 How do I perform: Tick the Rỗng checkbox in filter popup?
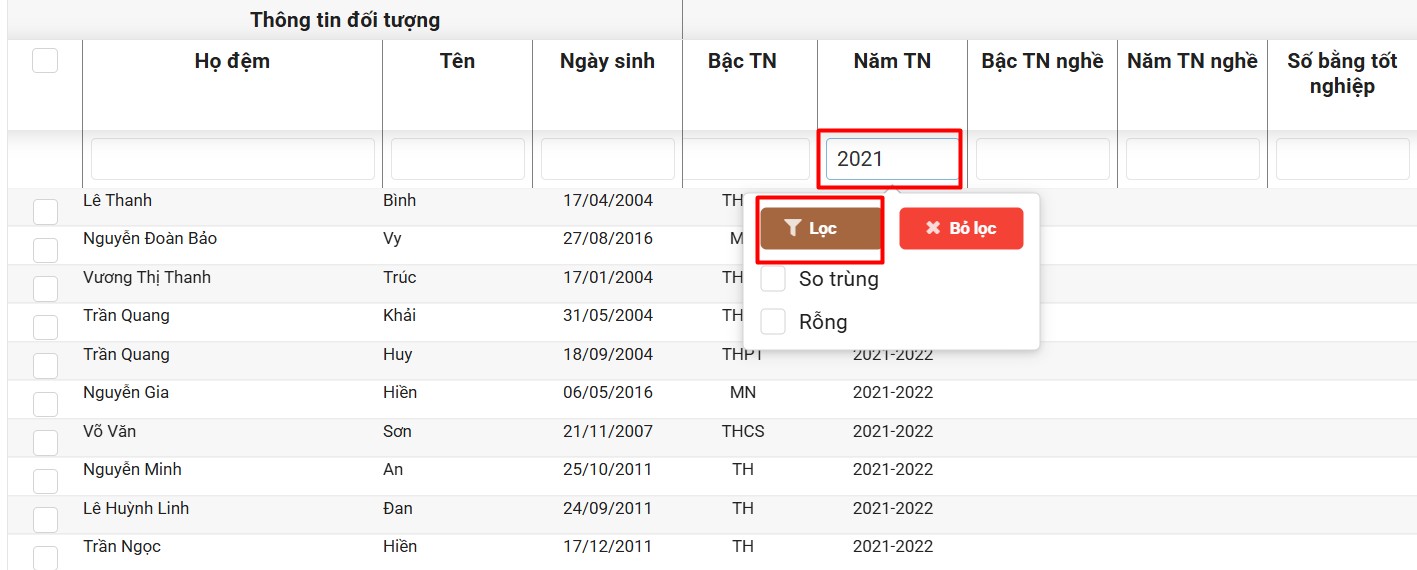(x=773, y=322)
